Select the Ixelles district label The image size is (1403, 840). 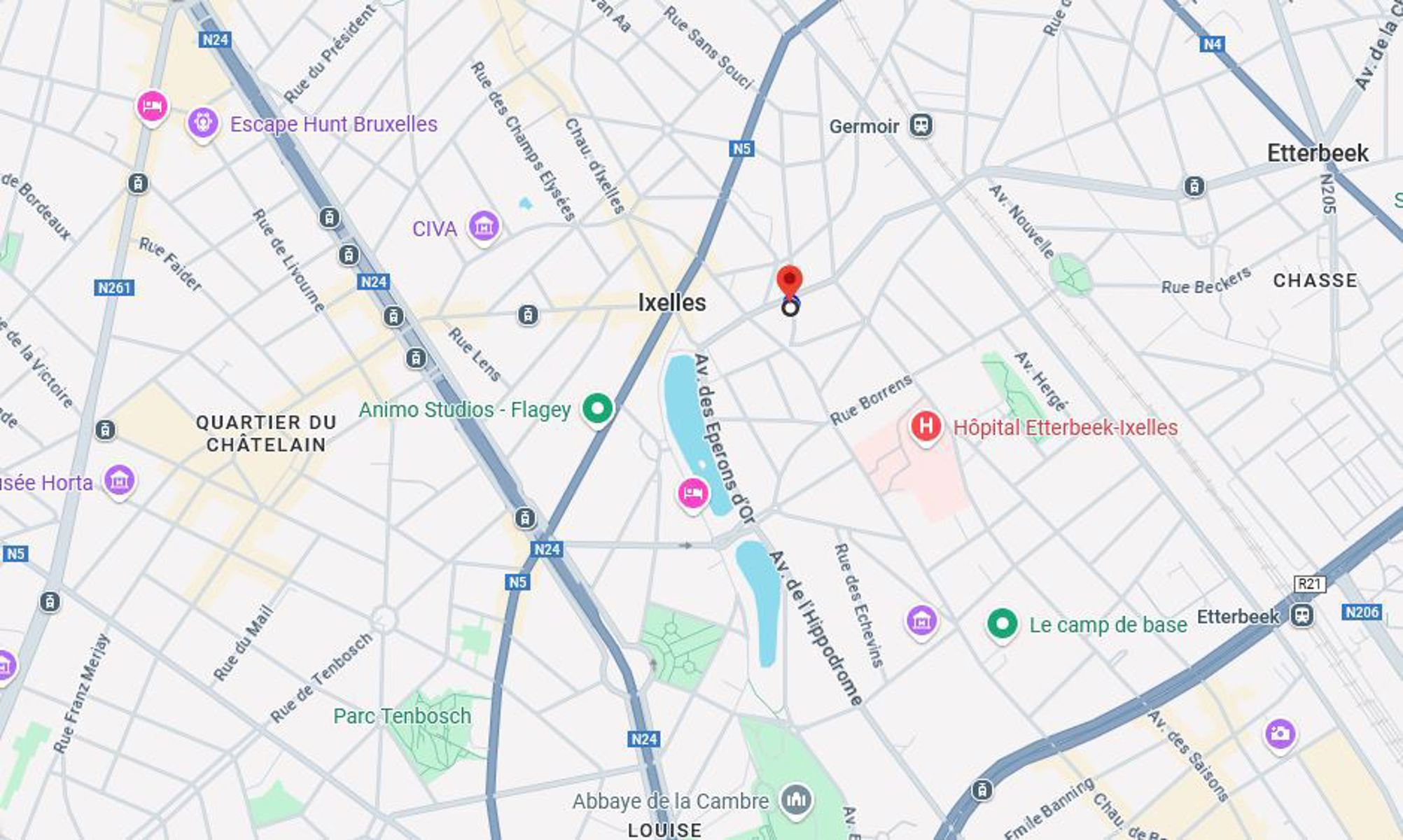pyautogui.click(x=672, y=302)
